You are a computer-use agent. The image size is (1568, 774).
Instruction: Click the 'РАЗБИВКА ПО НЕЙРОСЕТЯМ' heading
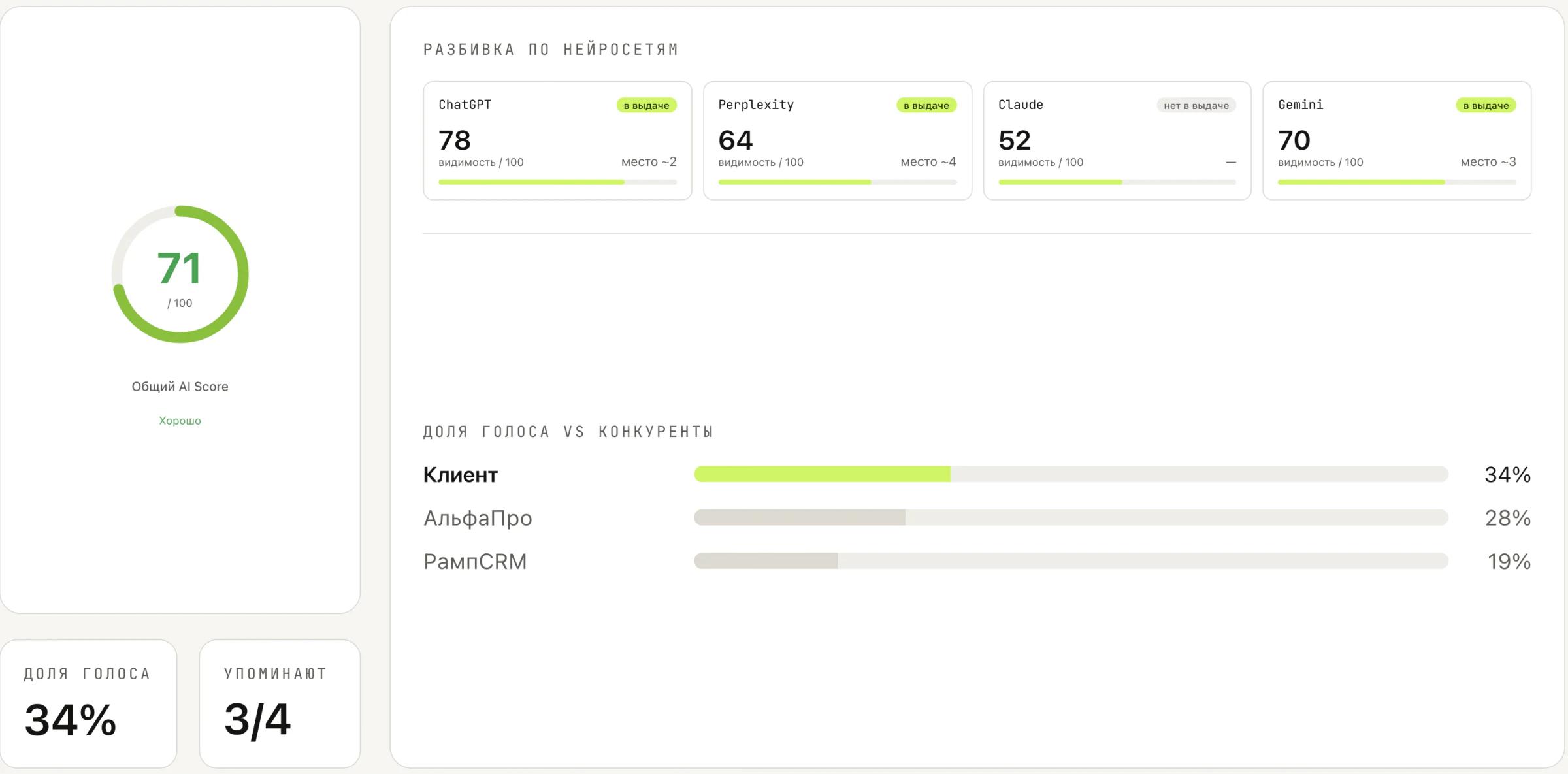(551, 50)
